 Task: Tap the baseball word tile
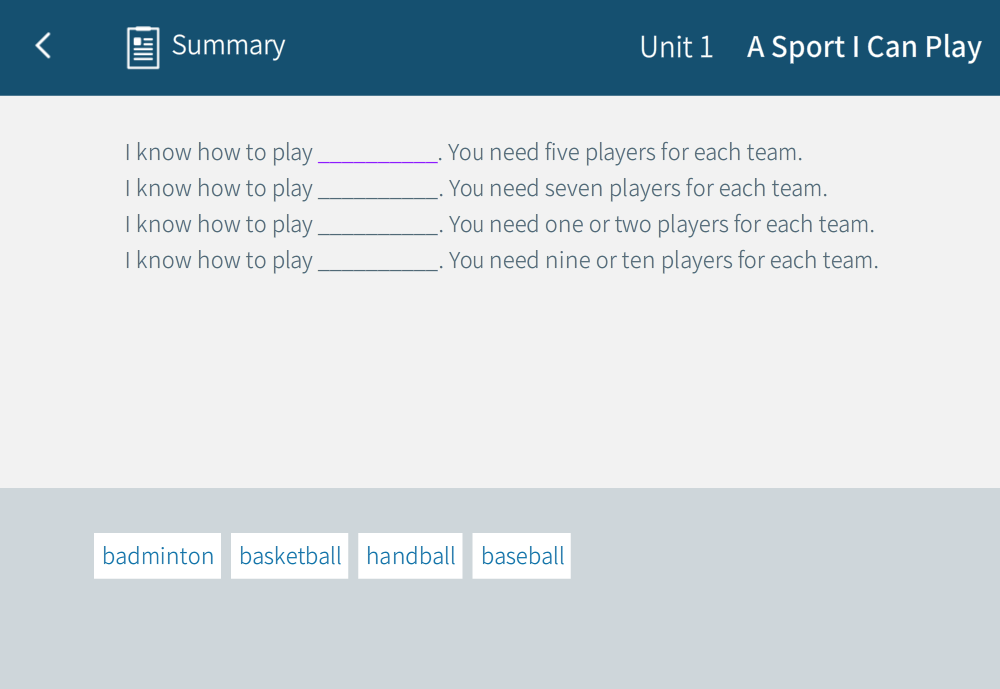tap(522, 556)
